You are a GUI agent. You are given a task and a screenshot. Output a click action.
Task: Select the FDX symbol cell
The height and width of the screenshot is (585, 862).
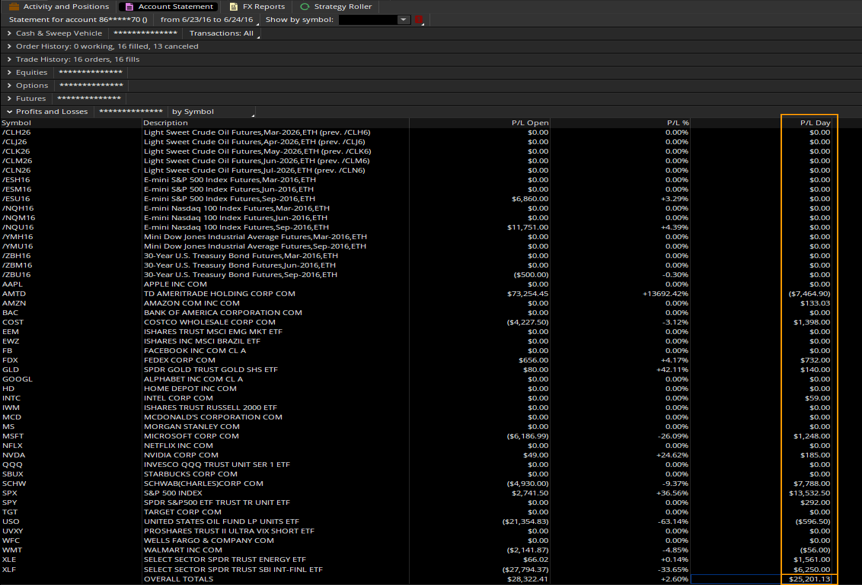click(10, 360)
